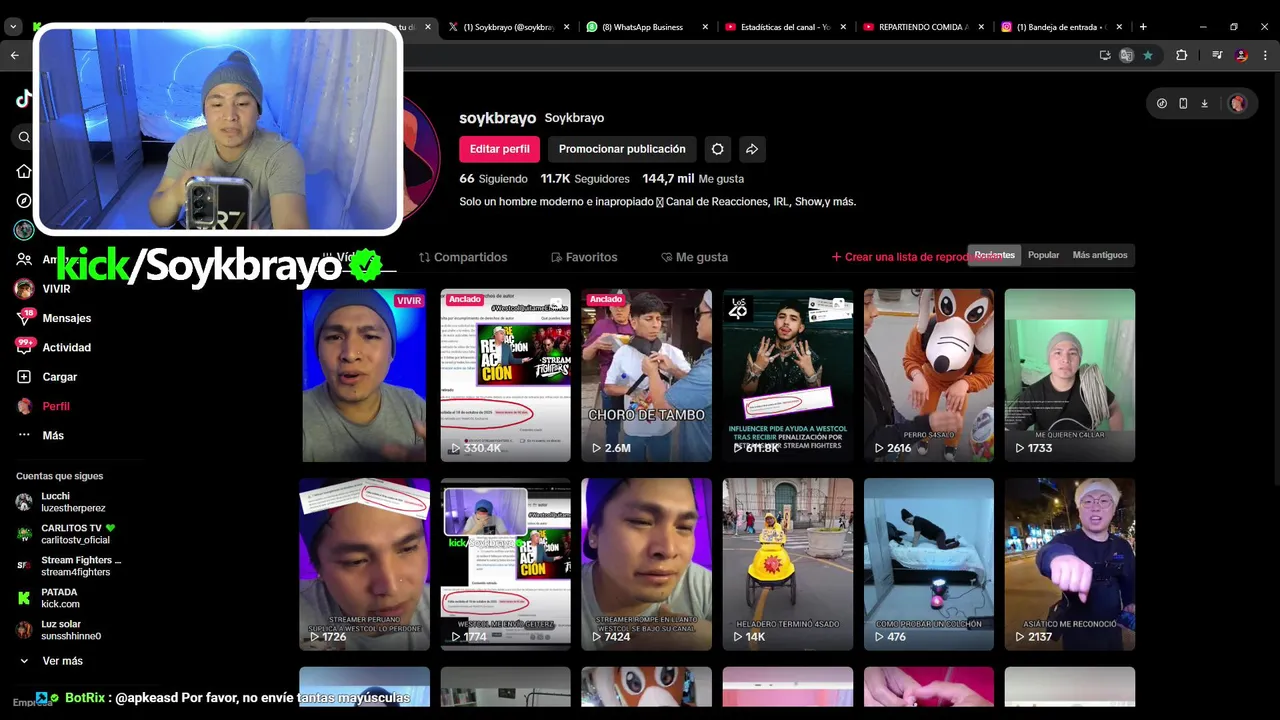Click browser back arrow

tap(14, 55)
